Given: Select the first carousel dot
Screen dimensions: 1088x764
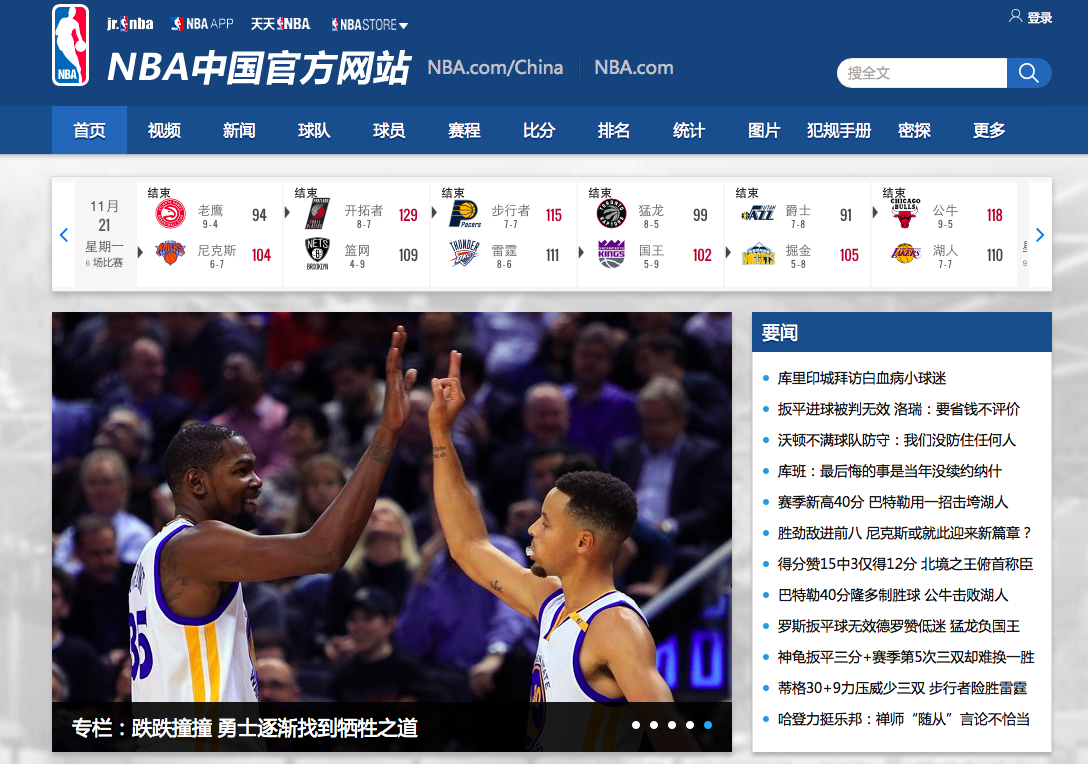Looking at the screenshot, I should click(x=636, y=725).
